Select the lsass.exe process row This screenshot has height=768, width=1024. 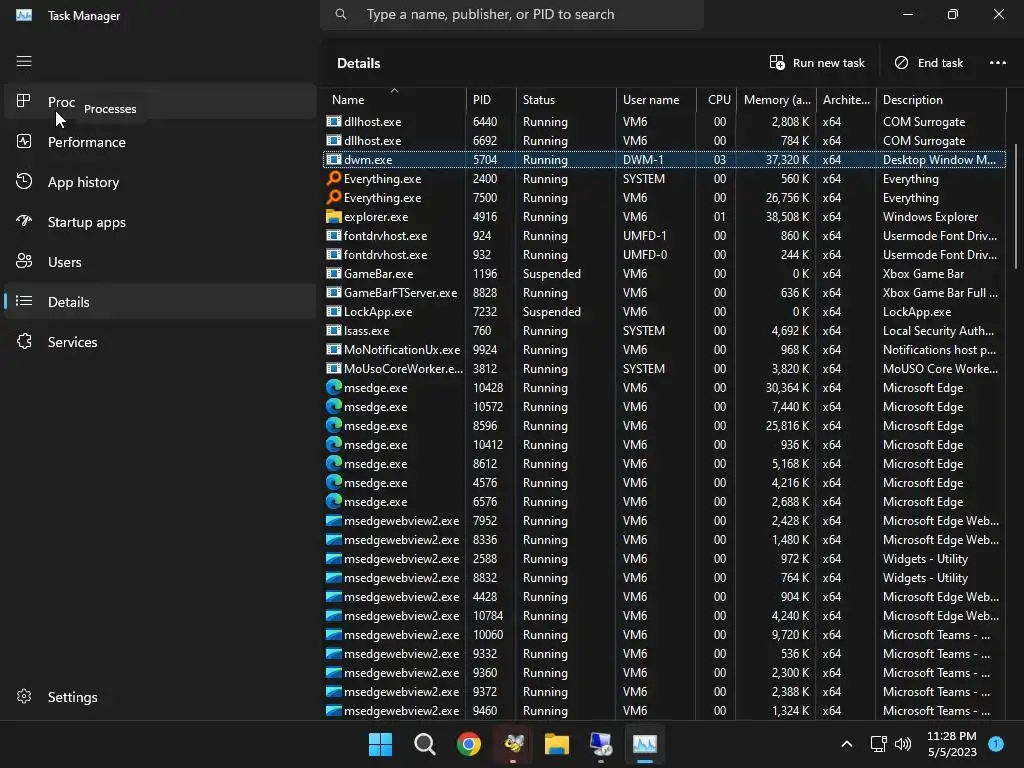pos(664,330)
